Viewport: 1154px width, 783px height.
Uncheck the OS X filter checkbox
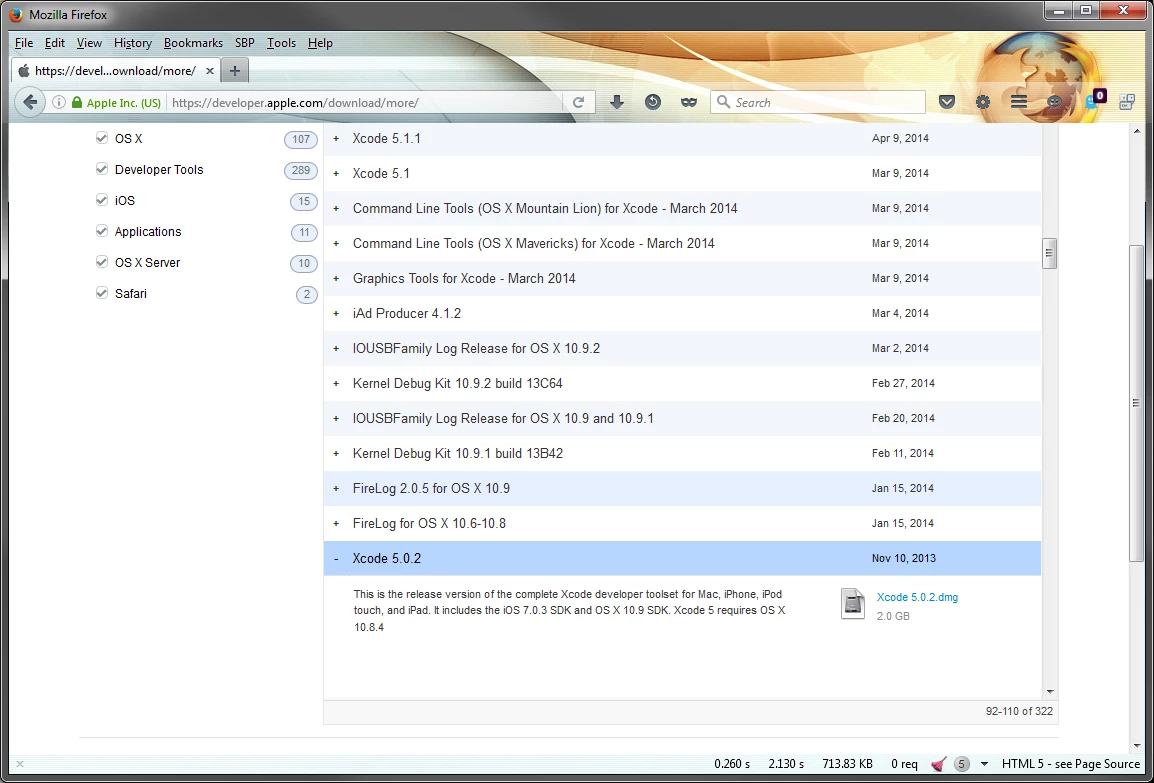pos(102,138)
